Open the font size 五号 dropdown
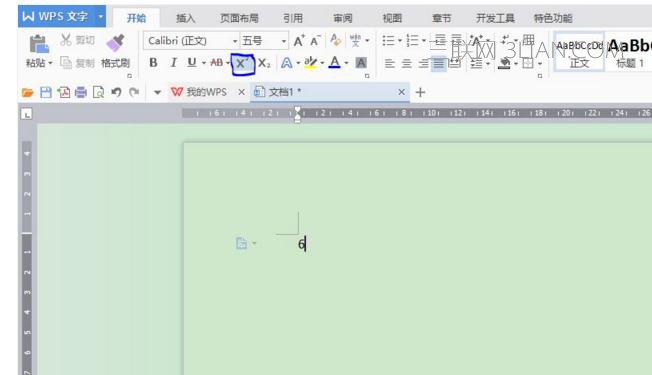Viewport: 652px width, 375px height. pyautogui.click(x=284, y=41)
